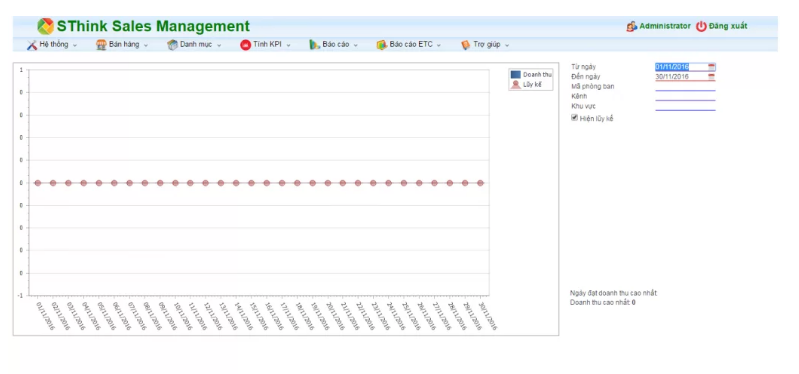Click the Lũy kế legend marker icon
Image resolution: width=799 pixels, height=374 pixels.
pos(516,85)
